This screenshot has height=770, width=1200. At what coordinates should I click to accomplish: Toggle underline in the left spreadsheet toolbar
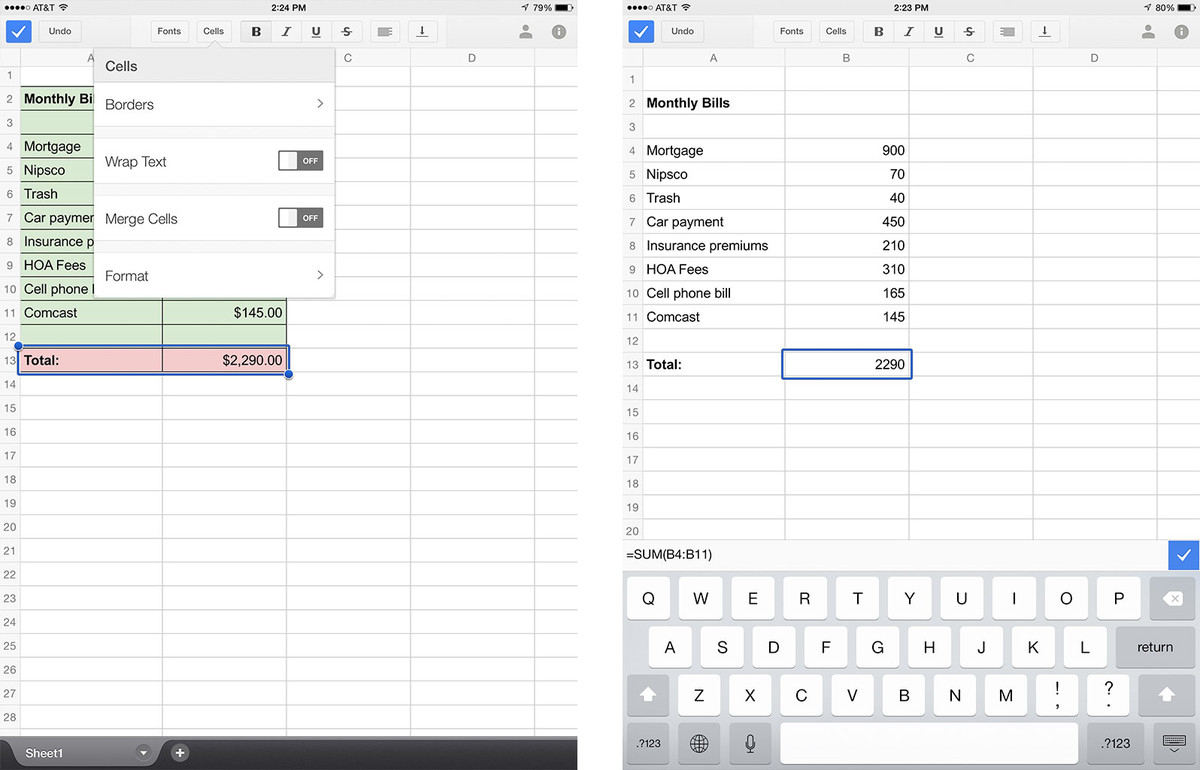[x=316, y=31]
